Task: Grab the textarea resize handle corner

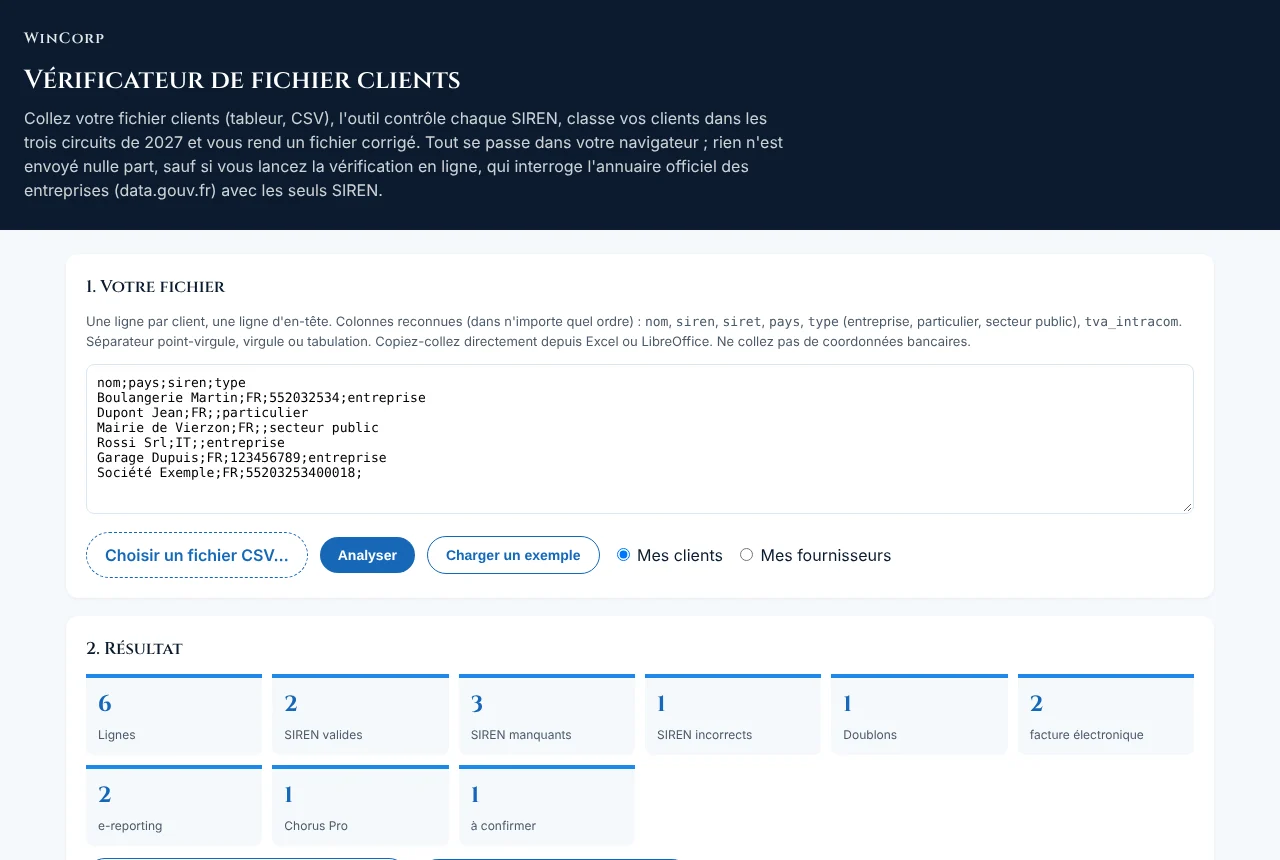Action: click(1186, 506)
